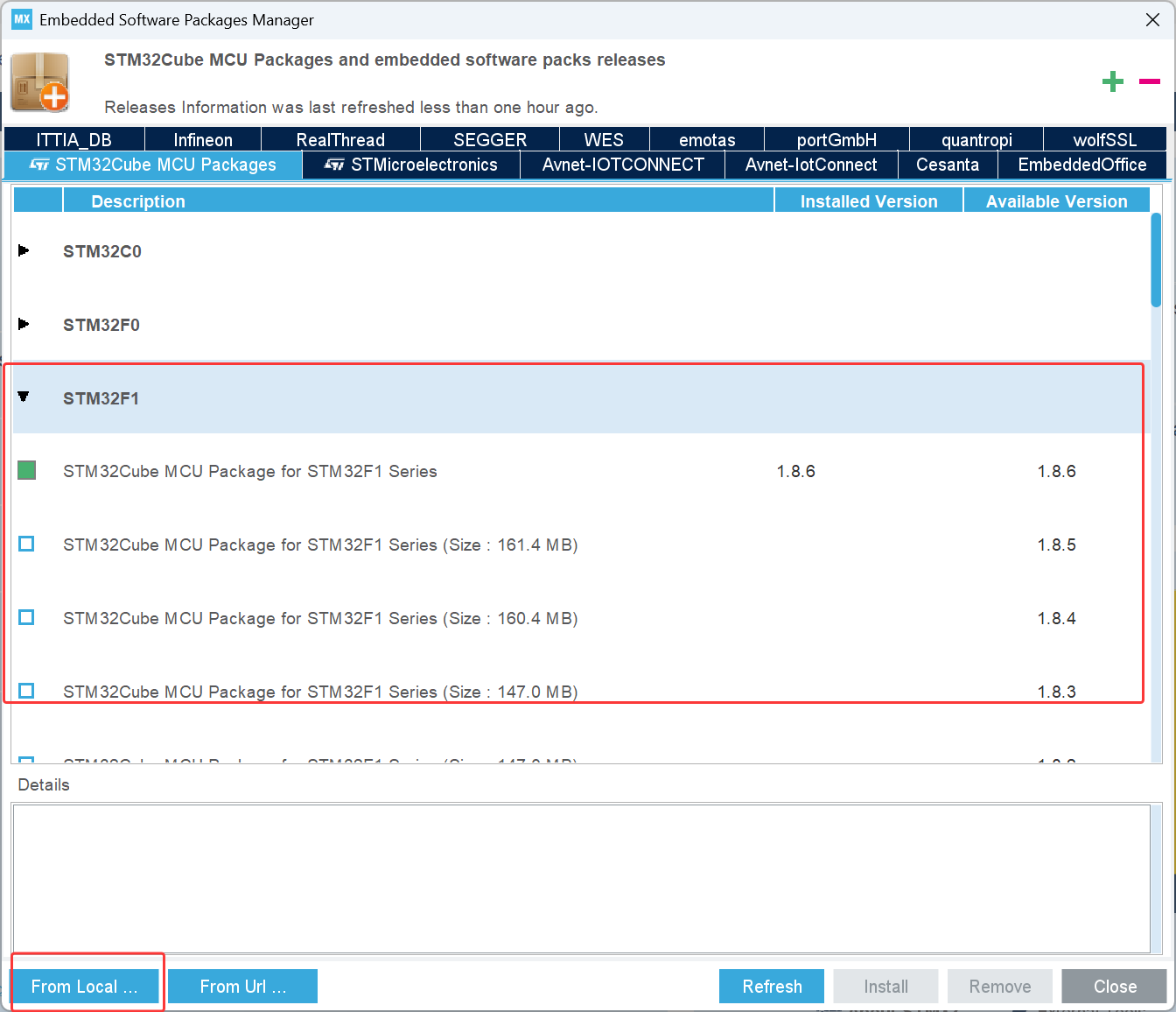Click the green plus expand-all icon

[1112, 81]
